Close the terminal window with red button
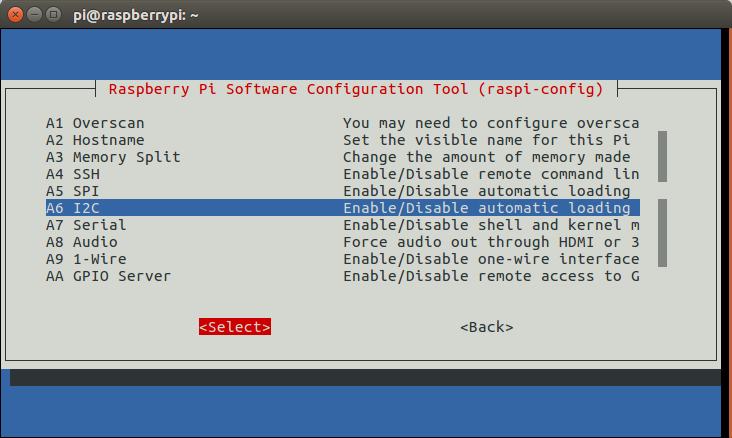This screenshot has height=438, width=732. (15, 15)
